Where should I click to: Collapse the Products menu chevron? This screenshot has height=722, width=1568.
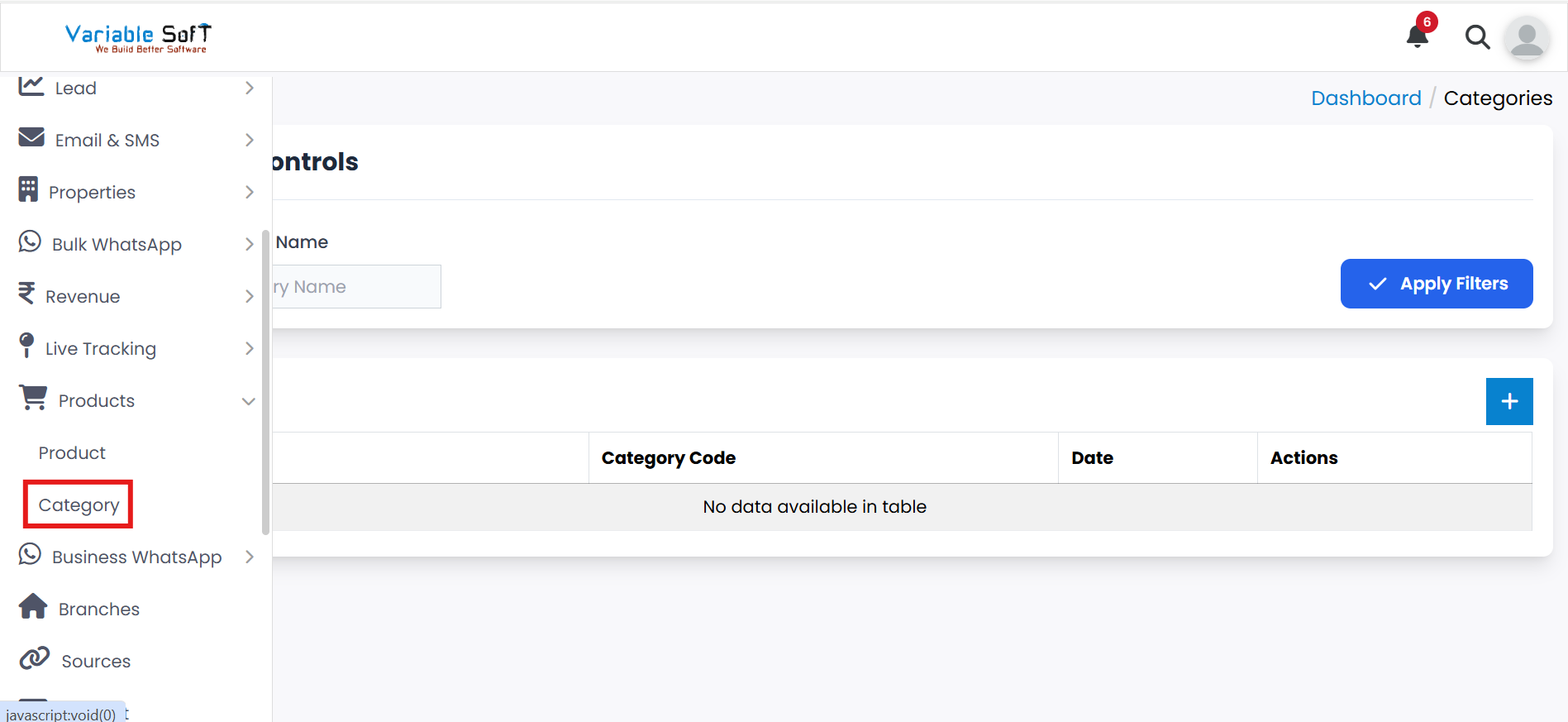point(248,401)
